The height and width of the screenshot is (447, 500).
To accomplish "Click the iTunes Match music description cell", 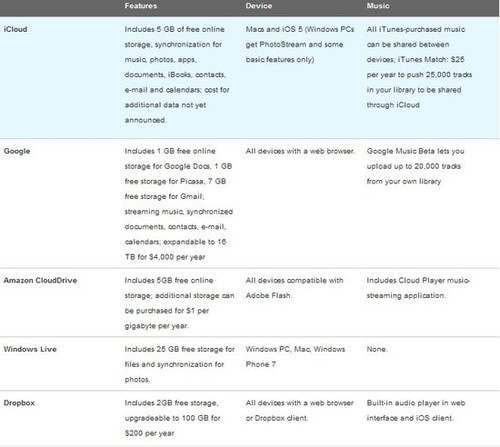I will [x=419, y=67].
